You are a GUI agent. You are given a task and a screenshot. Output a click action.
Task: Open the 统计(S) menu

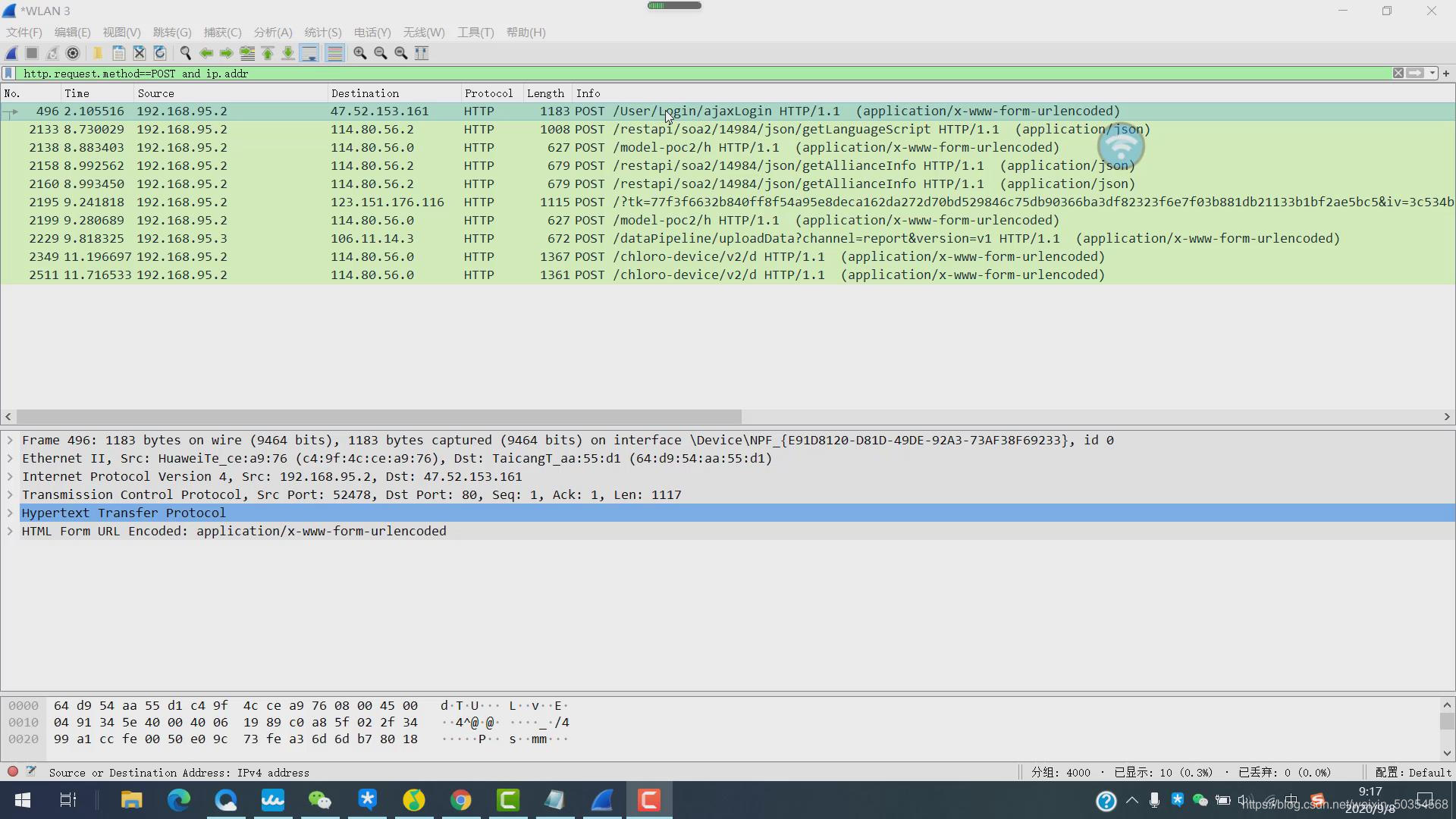[323, 33]
